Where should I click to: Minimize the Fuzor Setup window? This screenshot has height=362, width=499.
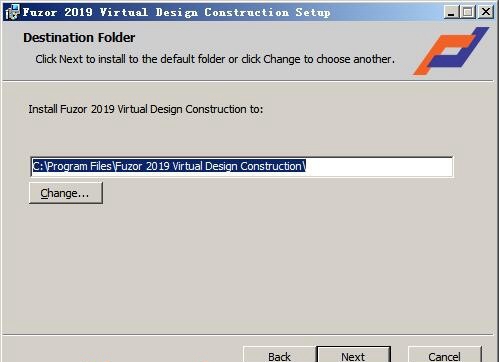(x=451, y=12)
